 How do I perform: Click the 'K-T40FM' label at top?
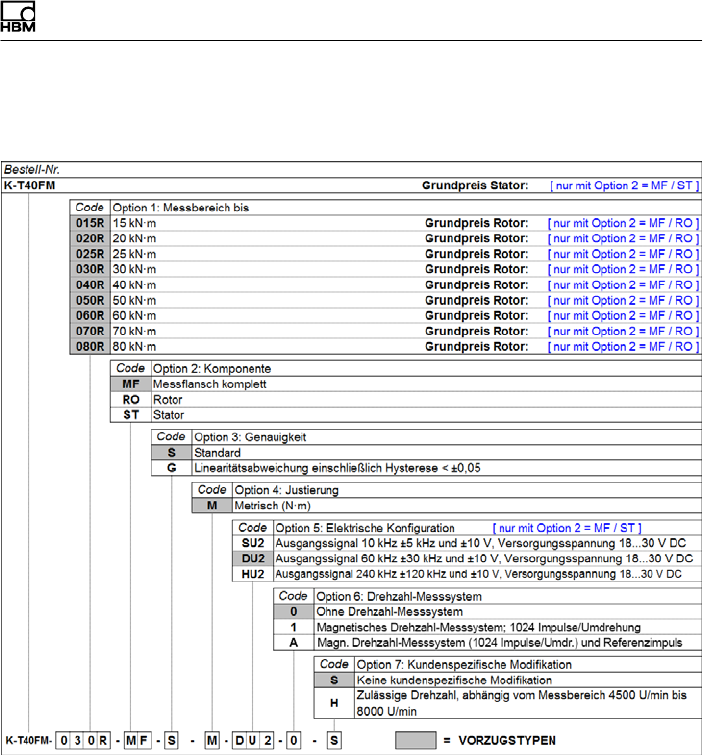point(29,185)
